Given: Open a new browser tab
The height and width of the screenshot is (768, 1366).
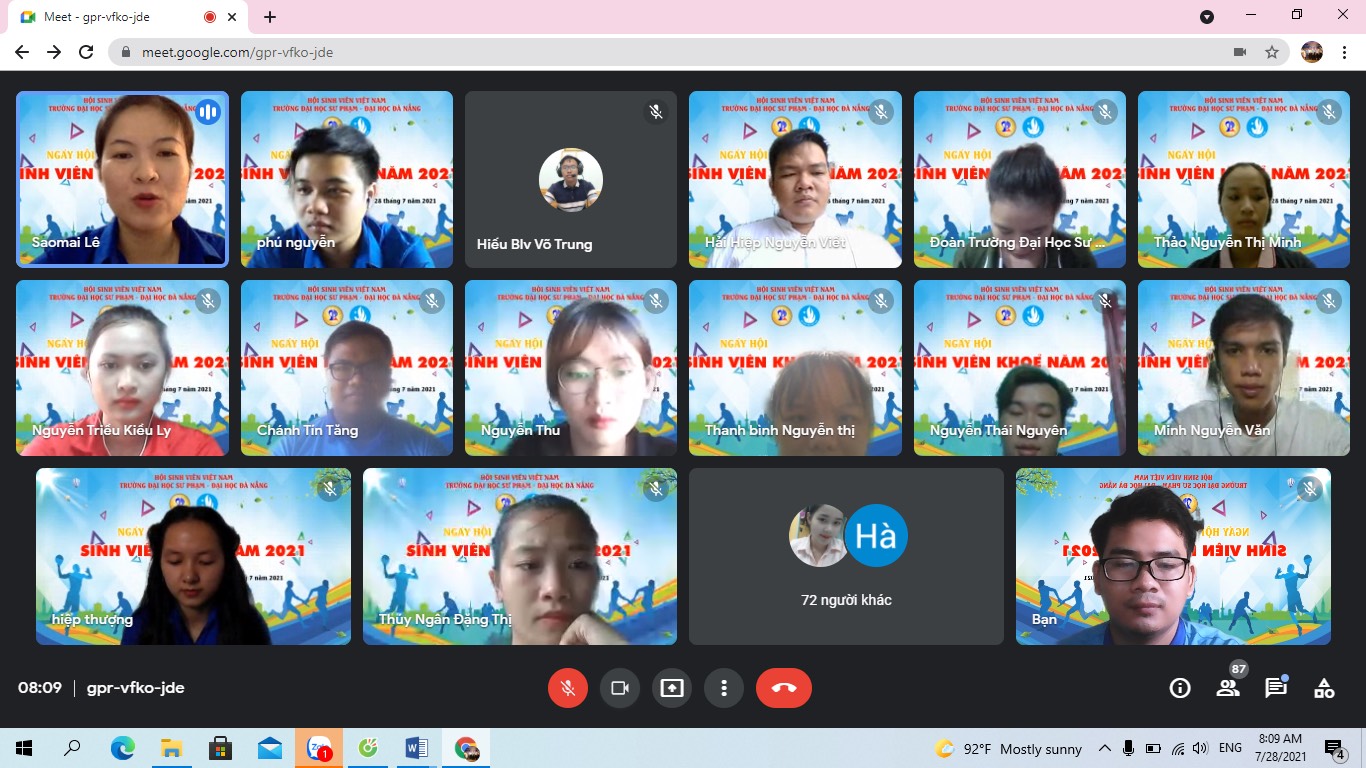Looking at the screenshot, I should pyautogui.click(x=270, y=17).
